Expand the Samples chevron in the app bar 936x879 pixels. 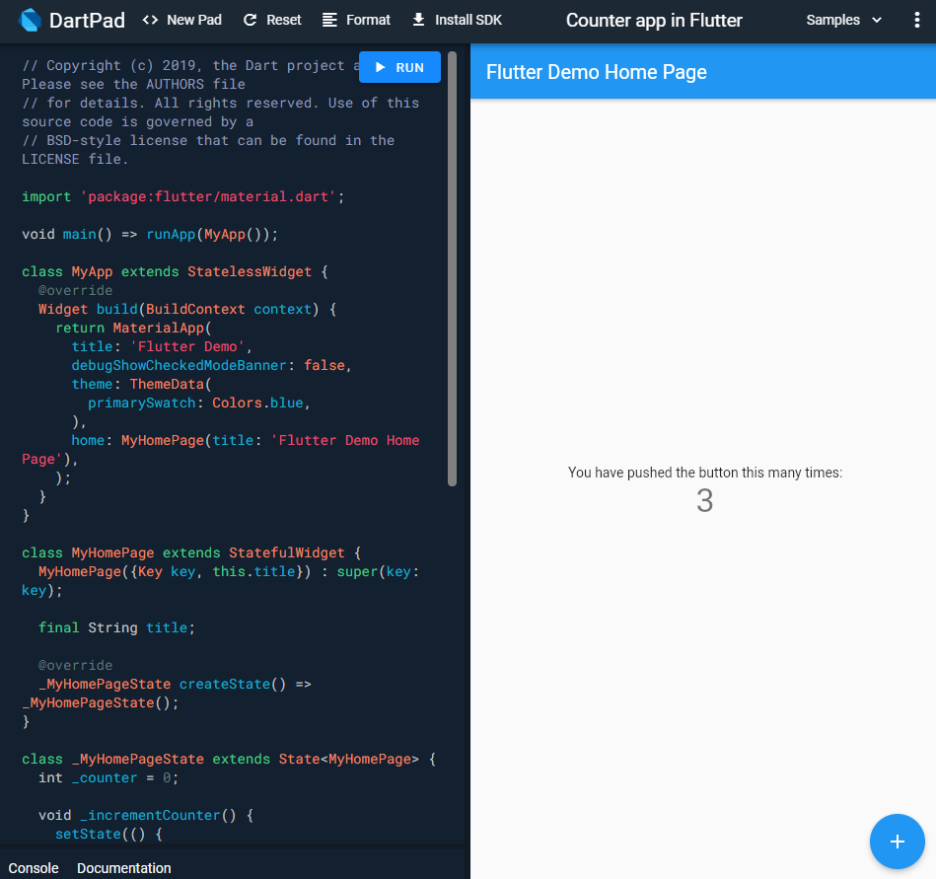[877, 20]
